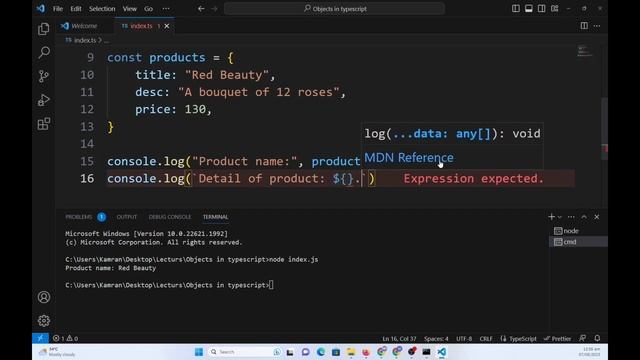Click the Prettier status bar item
Screen dimensions: 640x360
(557, 338)
